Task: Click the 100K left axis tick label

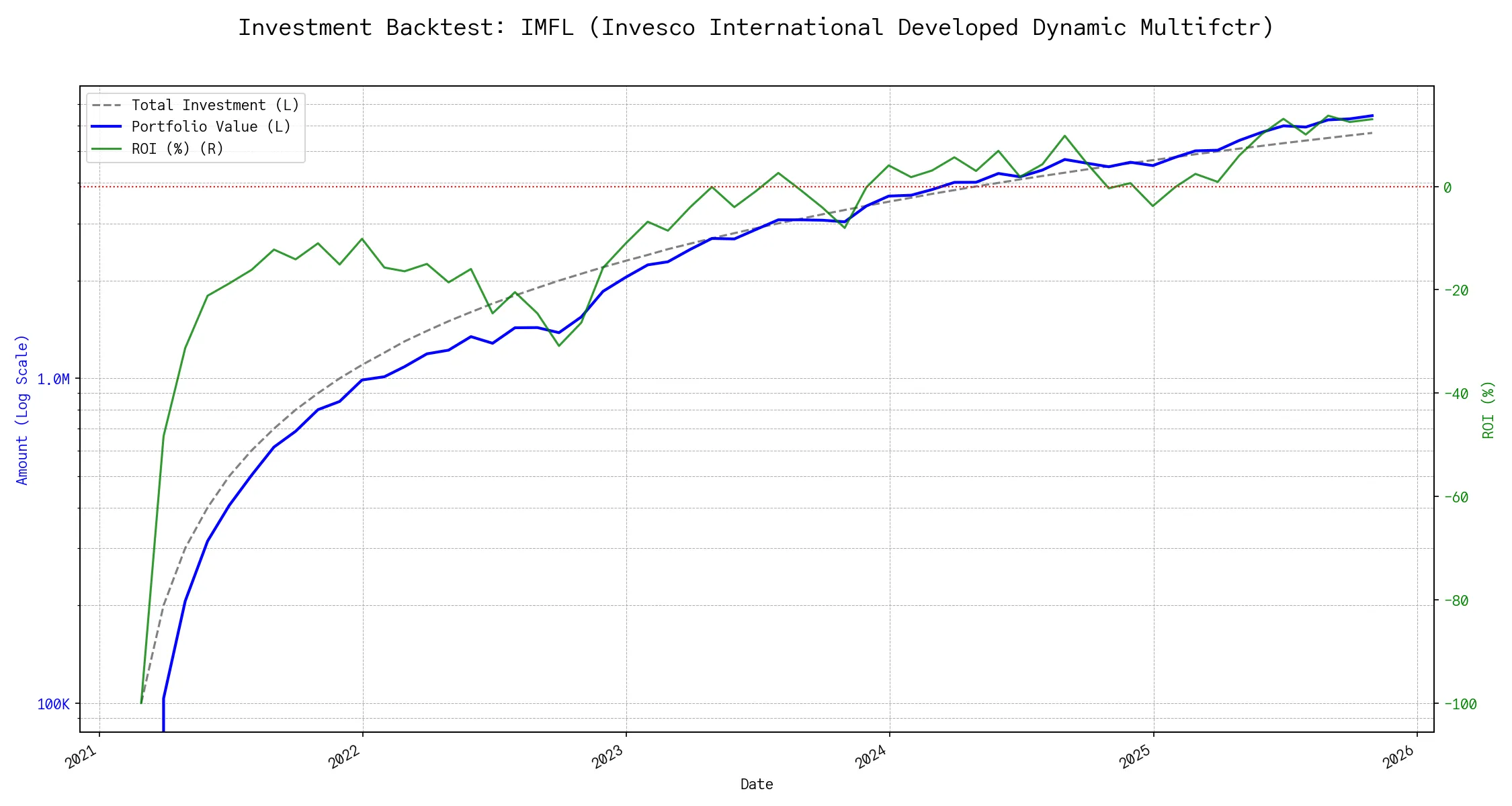Action: 53,705
